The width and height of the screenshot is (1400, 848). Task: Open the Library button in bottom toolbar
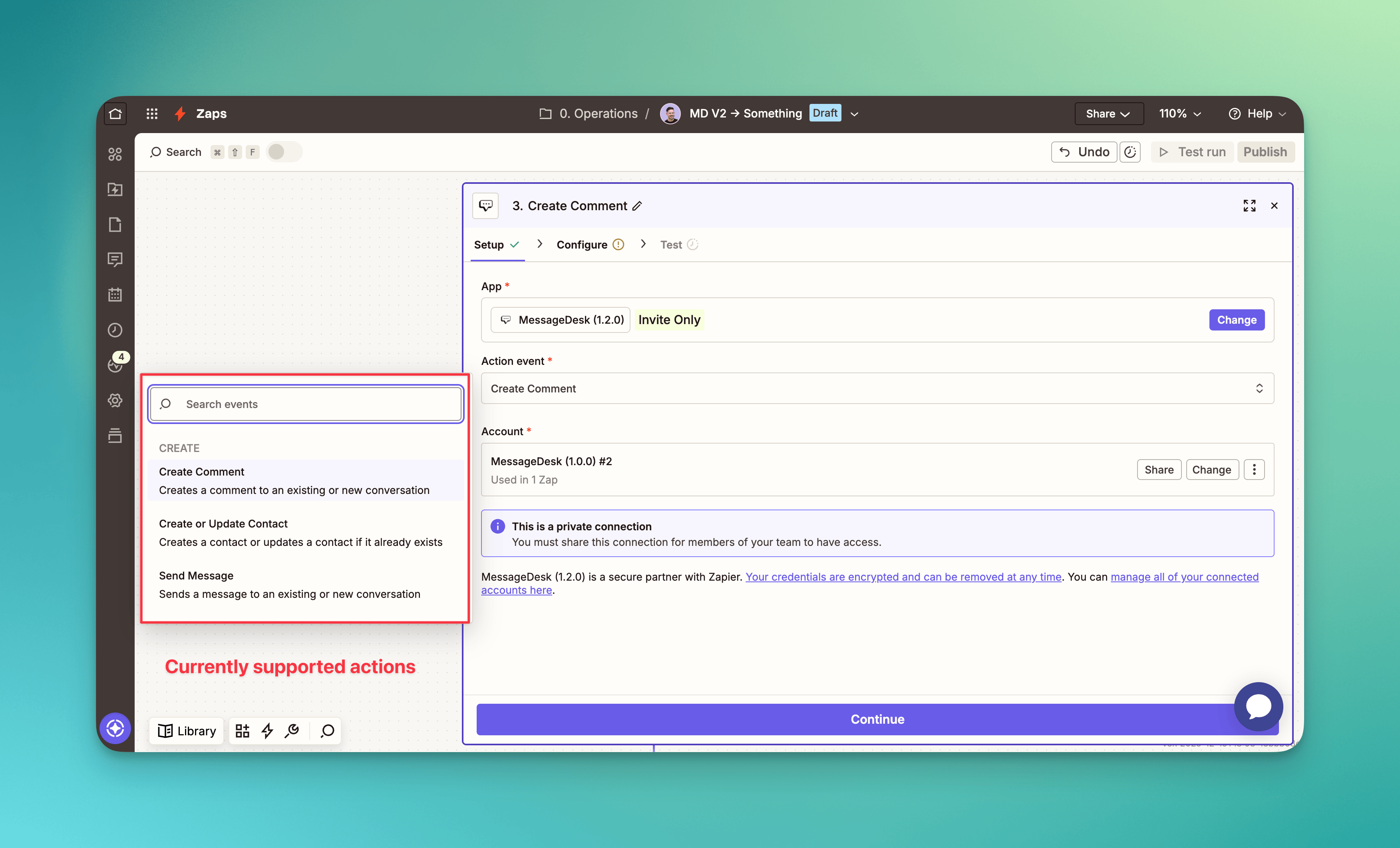187,731
